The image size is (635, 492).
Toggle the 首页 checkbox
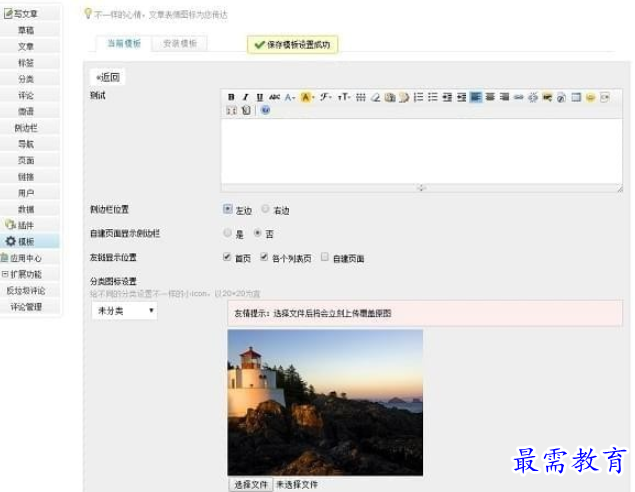click(227, 257)
